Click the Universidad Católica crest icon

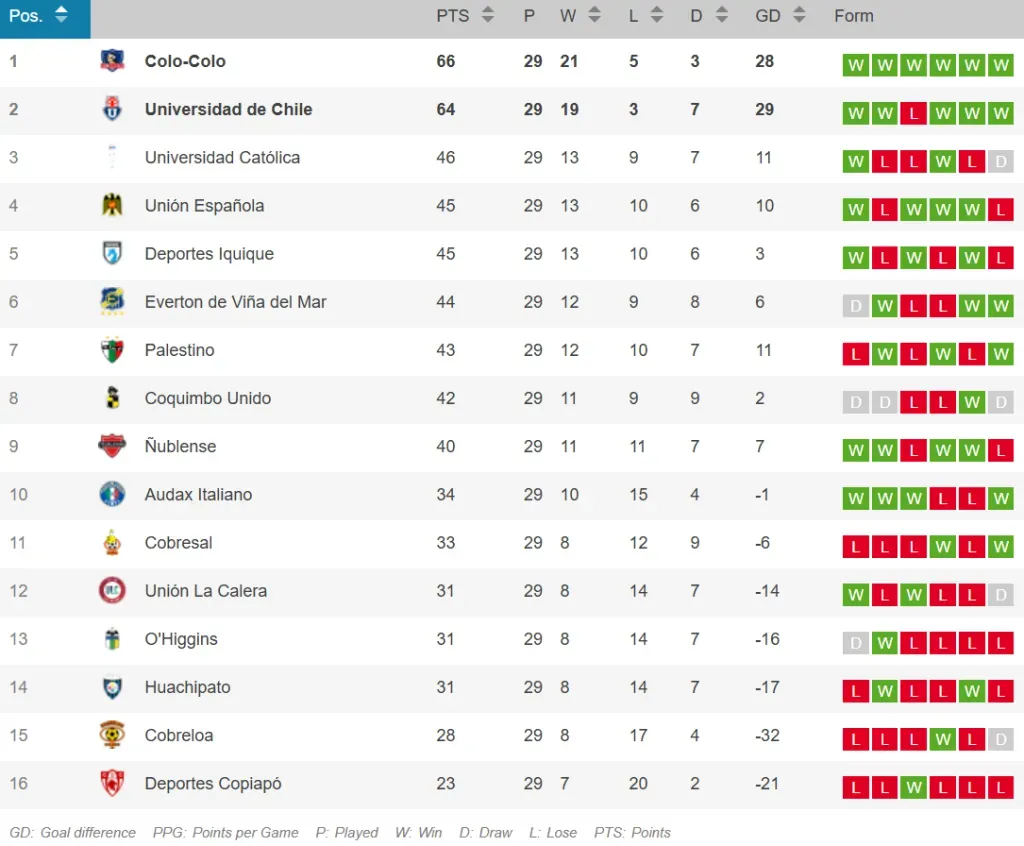click(112, 157)
